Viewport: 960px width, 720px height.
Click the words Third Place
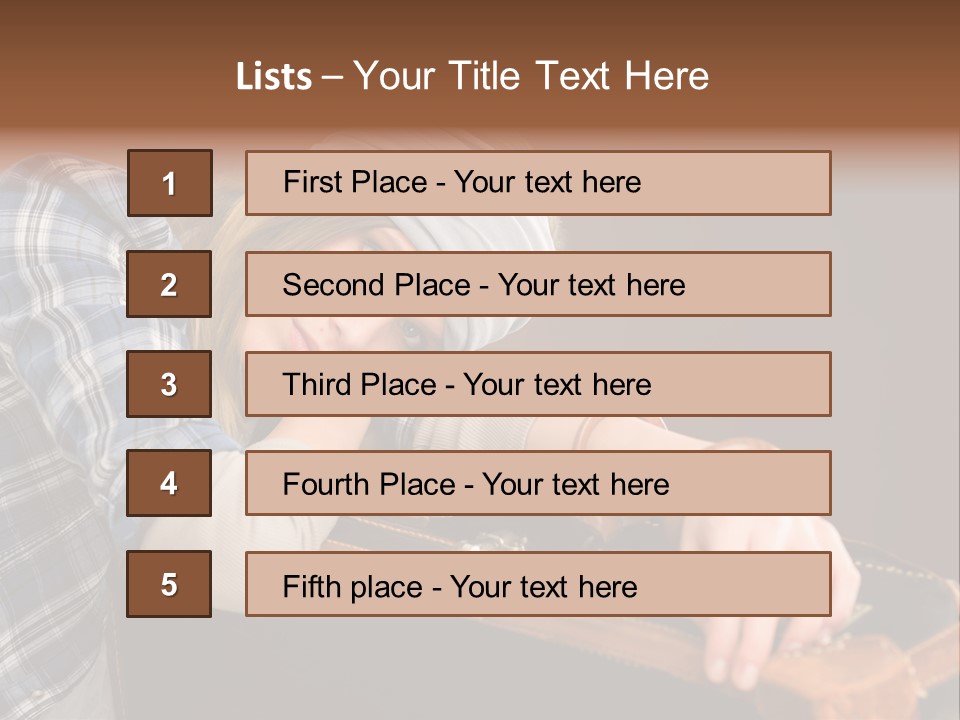(359, 384)
